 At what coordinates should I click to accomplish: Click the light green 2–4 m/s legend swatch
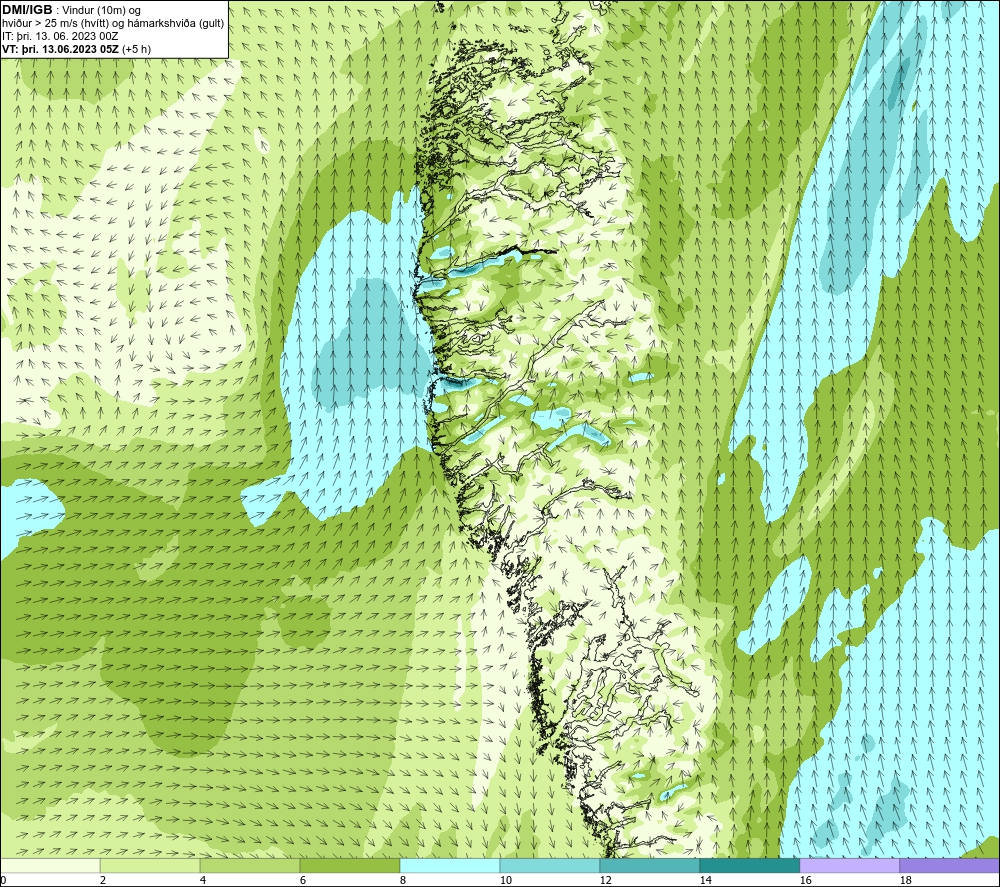point(150,865)
